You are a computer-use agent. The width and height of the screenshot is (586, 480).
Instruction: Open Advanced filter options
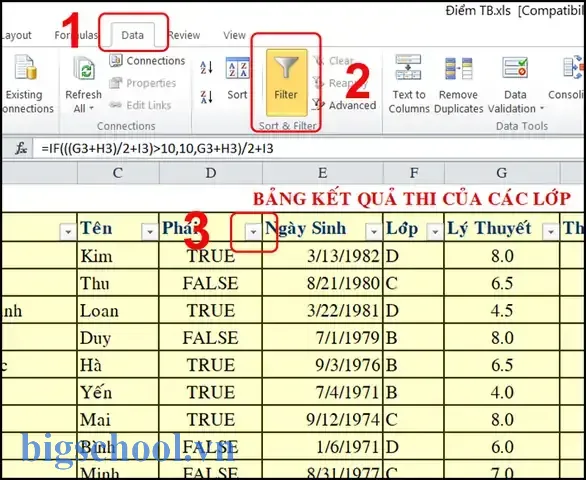tap(344, 105)
